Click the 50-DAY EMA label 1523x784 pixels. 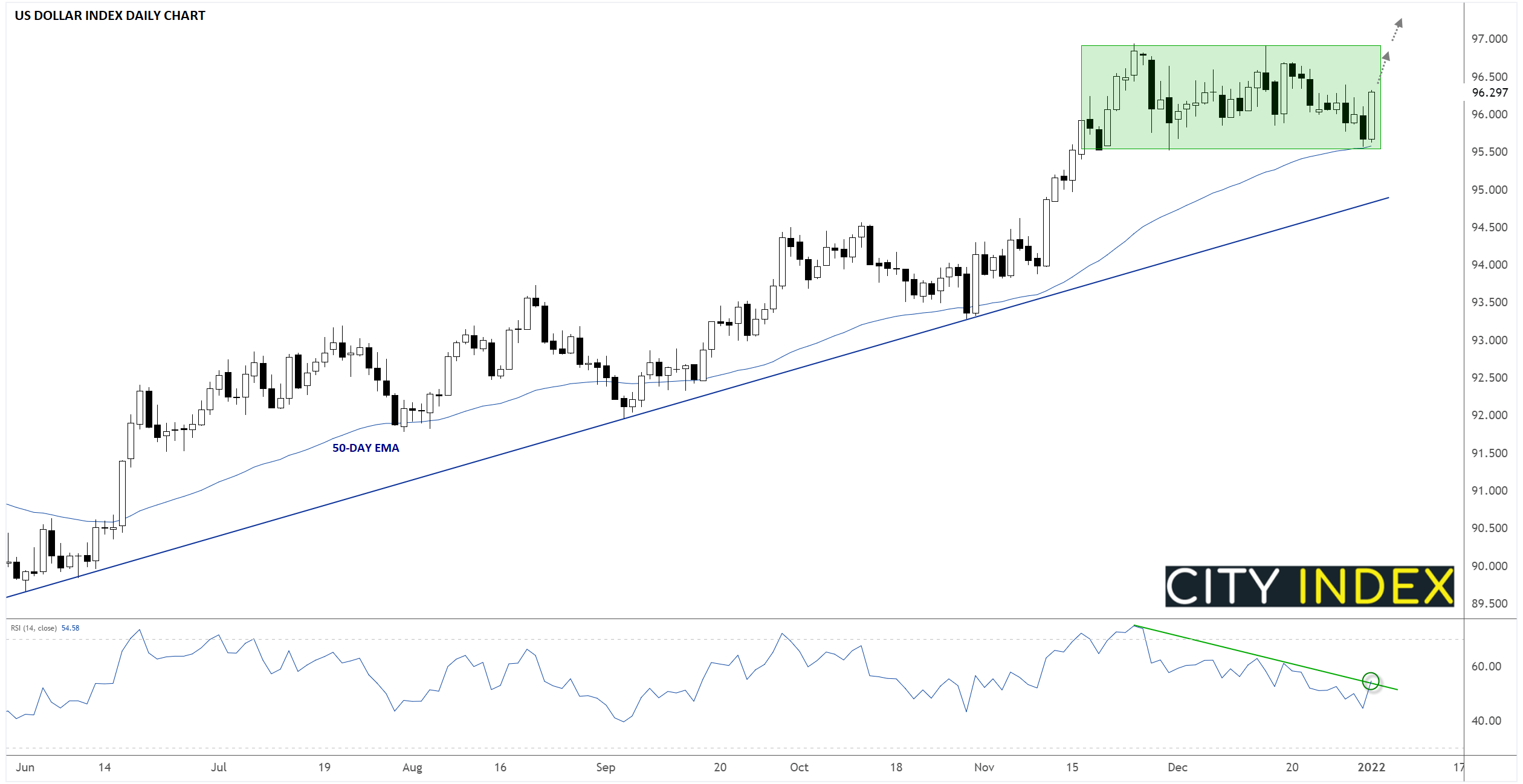point(366,448)
